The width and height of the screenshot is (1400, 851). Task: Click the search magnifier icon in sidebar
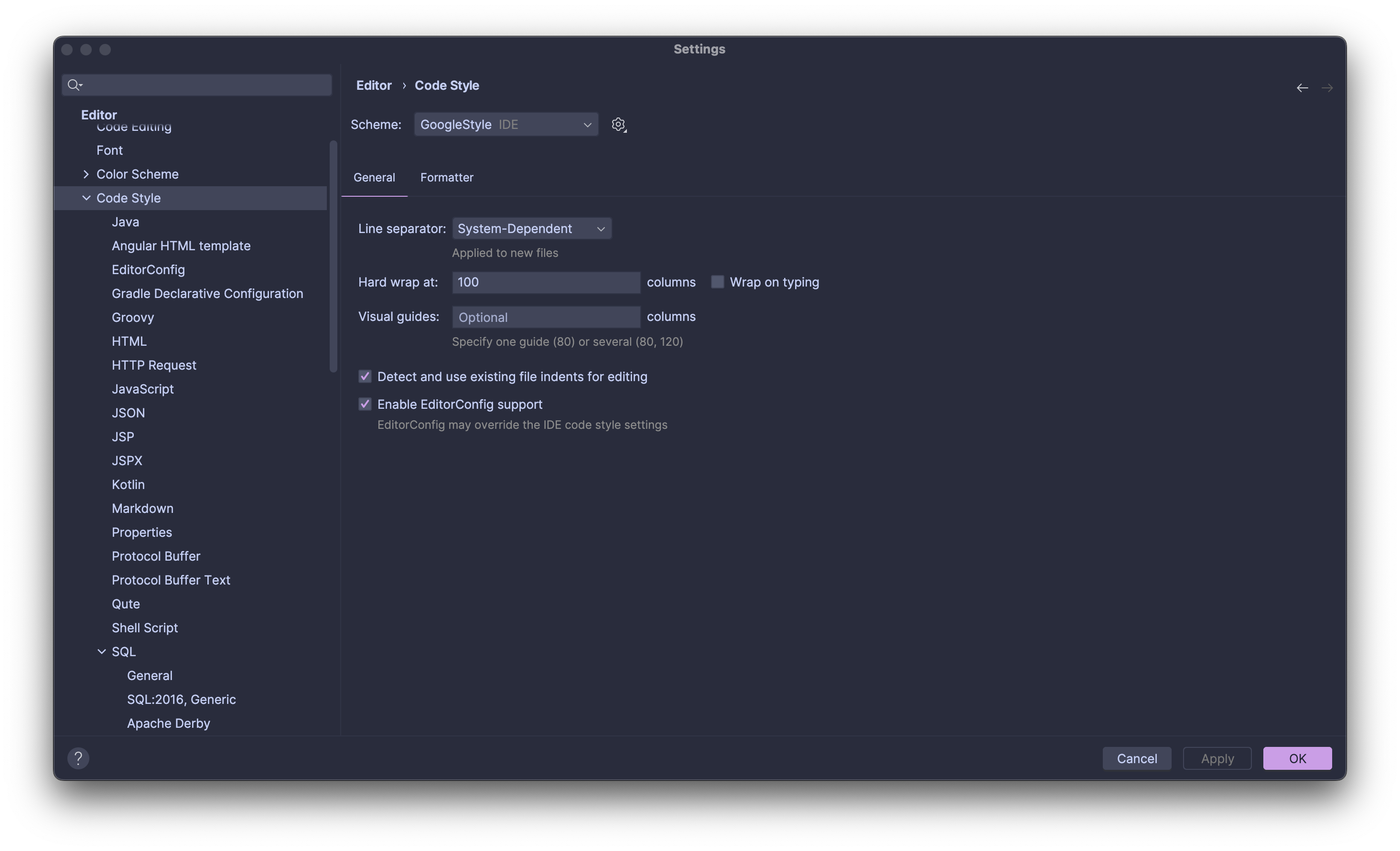75,85
